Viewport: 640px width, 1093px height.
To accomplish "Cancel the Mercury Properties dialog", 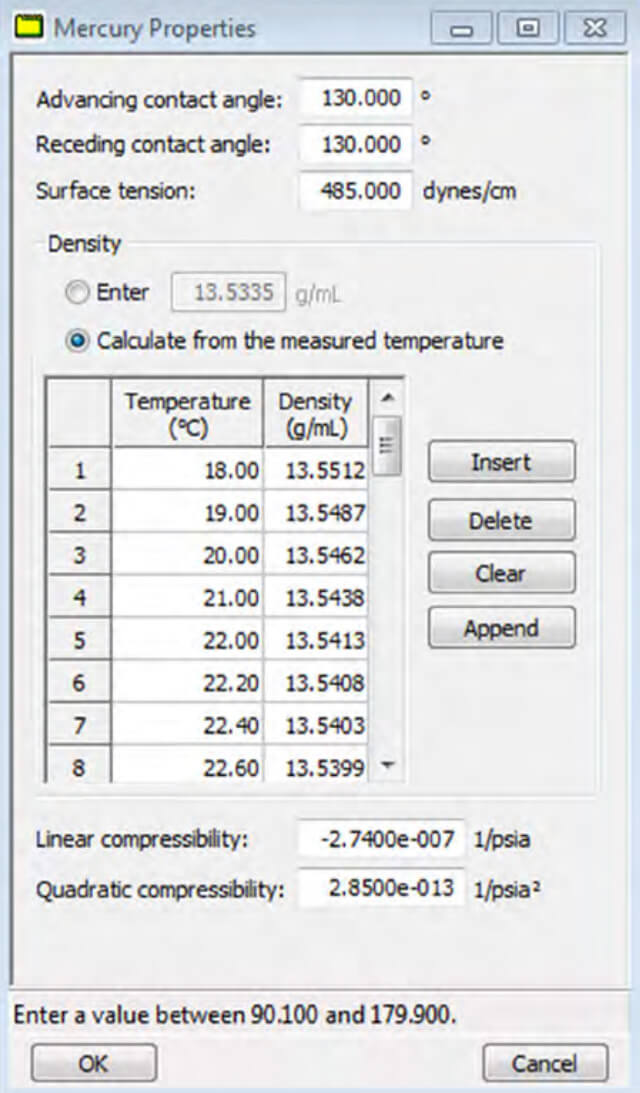I will (545, 1063).
